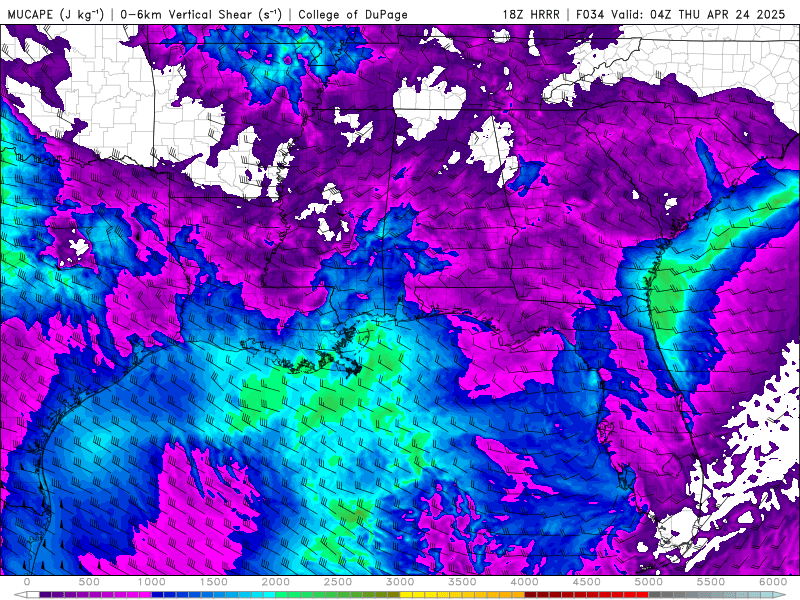Click the 1500 legend value
This screenshot has width=800, height=600.
(x=214, y=582)
